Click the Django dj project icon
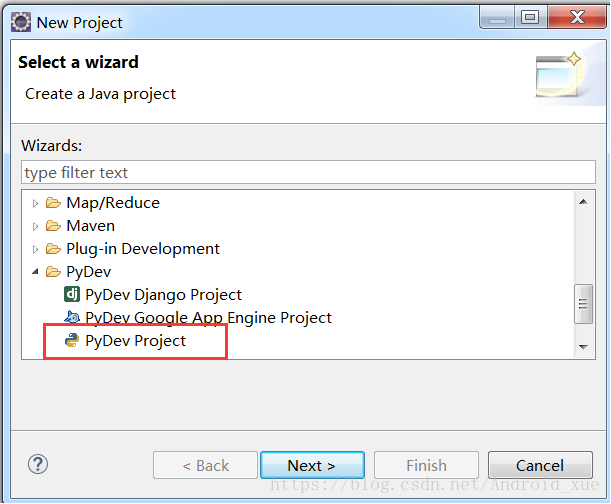Viewport: 611px width, 504px height. tap(72, 294)
